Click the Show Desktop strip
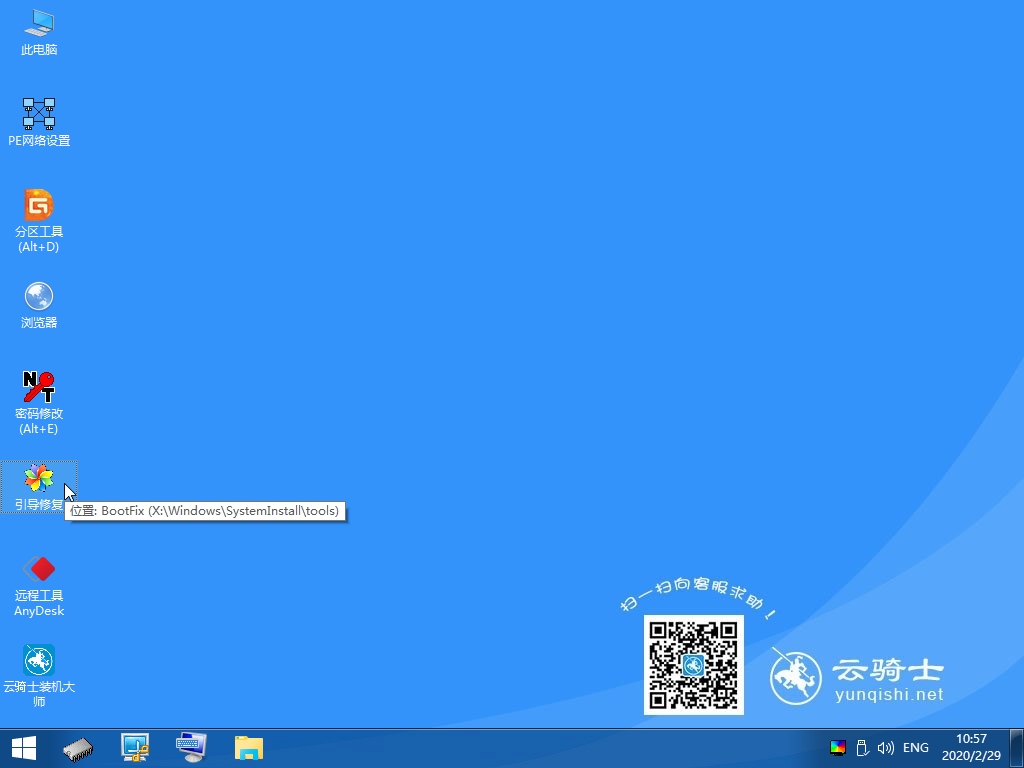Viewport: 1024px width, 768px height. pyautogui.click(x=1017, y=748)
